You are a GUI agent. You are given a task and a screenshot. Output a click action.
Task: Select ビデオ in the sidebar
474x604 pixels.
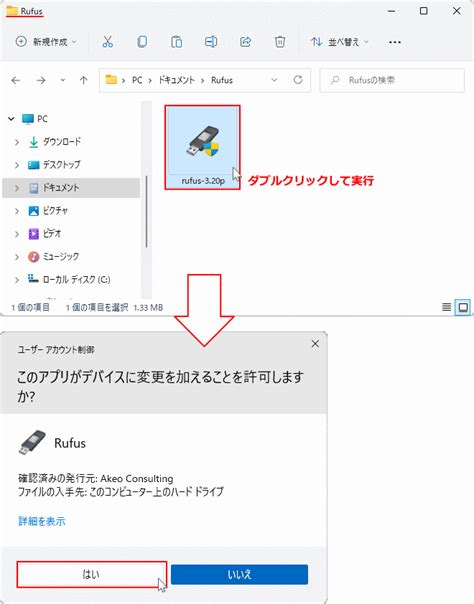point(45,233)
